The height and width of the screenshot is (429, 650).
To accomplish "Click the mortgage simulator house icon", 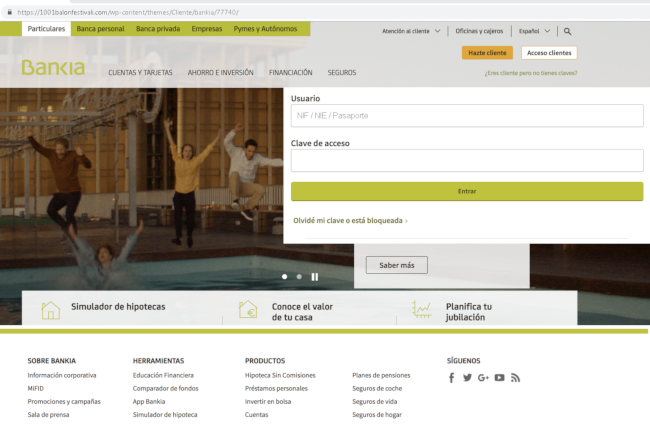I will (x=50, y=309).
